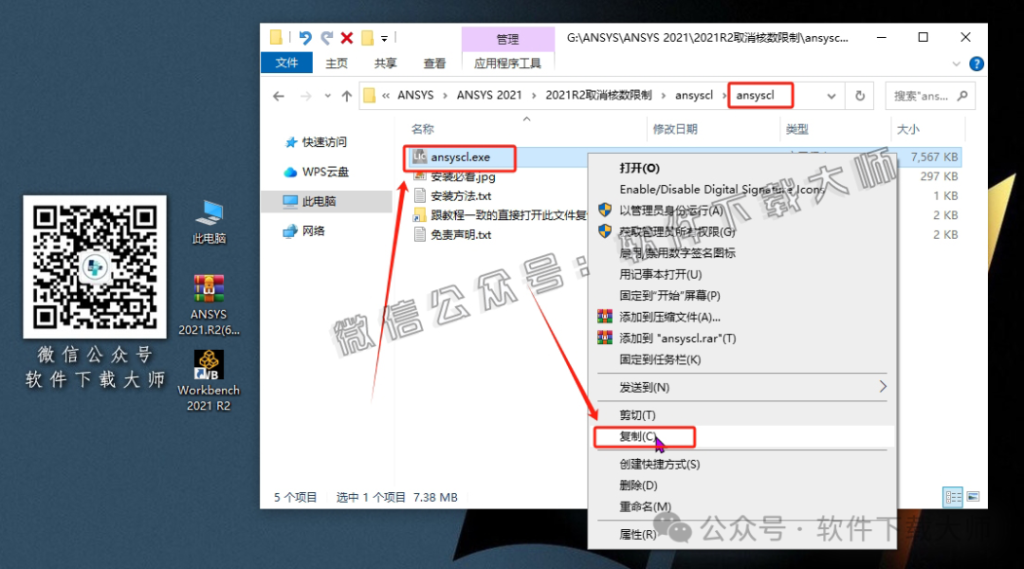Viewport: 1024px width, 569px height.
Task: Switch to large icons view in status bar
Action: pos(973,497)
